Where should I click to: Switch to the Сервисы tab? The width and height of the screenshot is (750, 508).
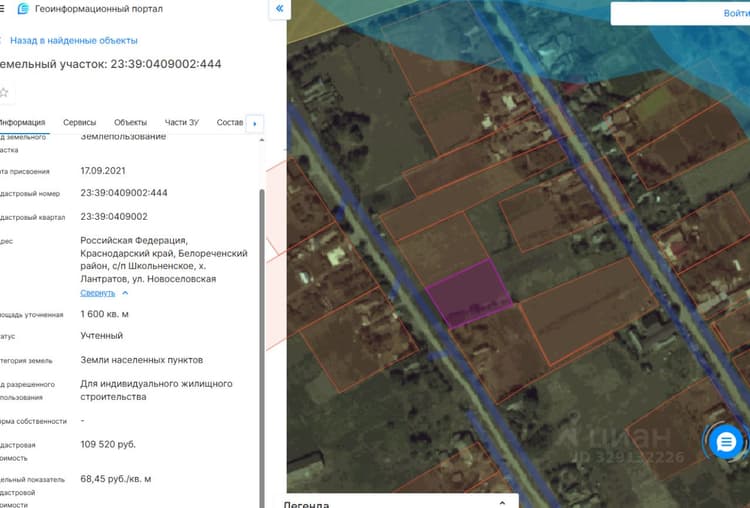[79, 122]
